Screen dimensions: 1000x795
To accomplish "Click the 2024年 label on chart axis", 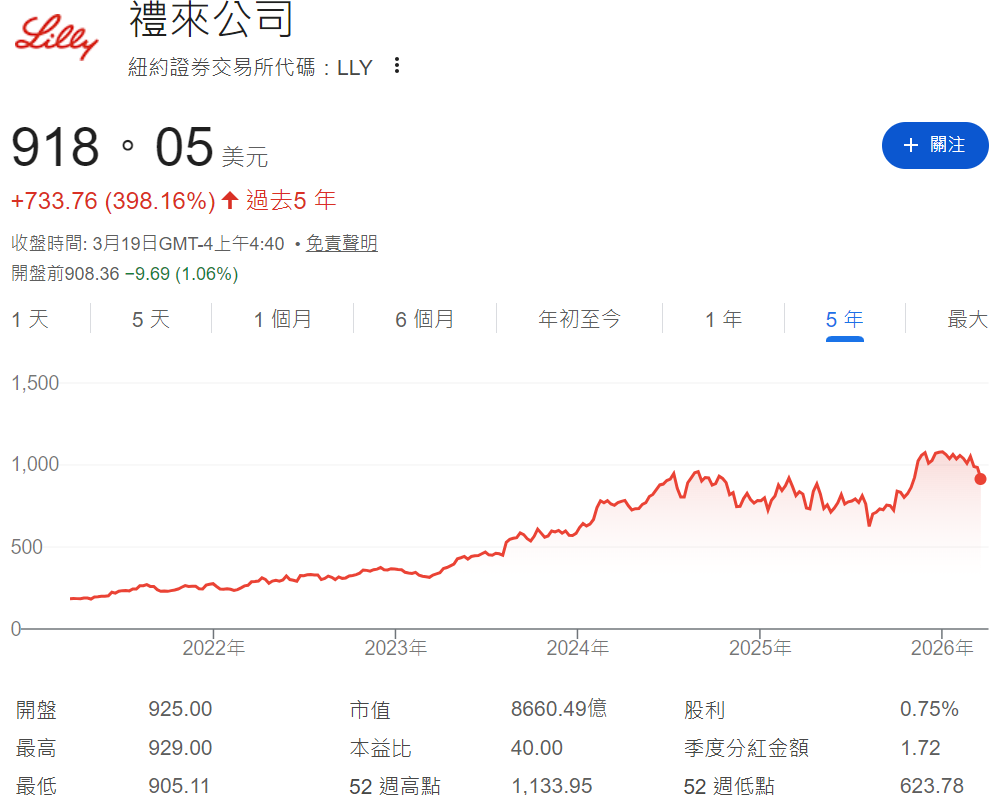I will [x=577, y=647].
